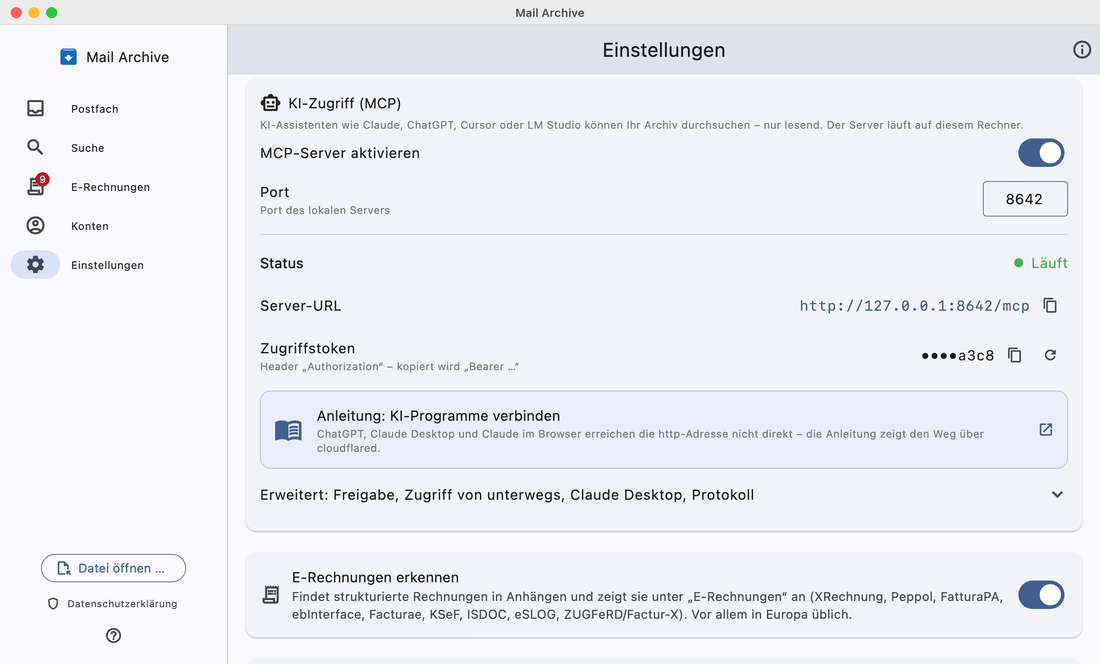Click the robot icon beside KI-Zugriff (MCP)
Viewport: 1100px width, 664px height.
(270, 103)
